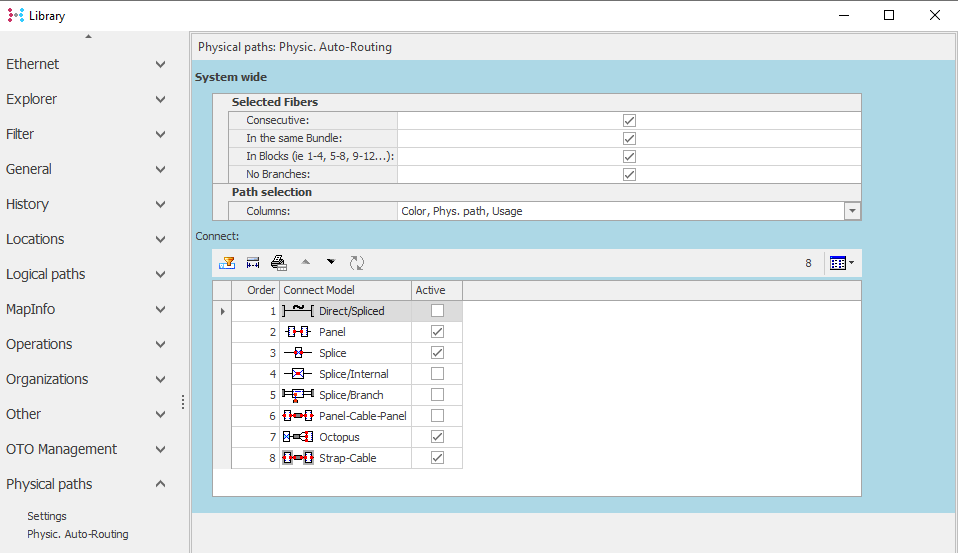Disable Active for Splice row
Image resolution: width=958 pixels, height=553 pixels.
437,353
